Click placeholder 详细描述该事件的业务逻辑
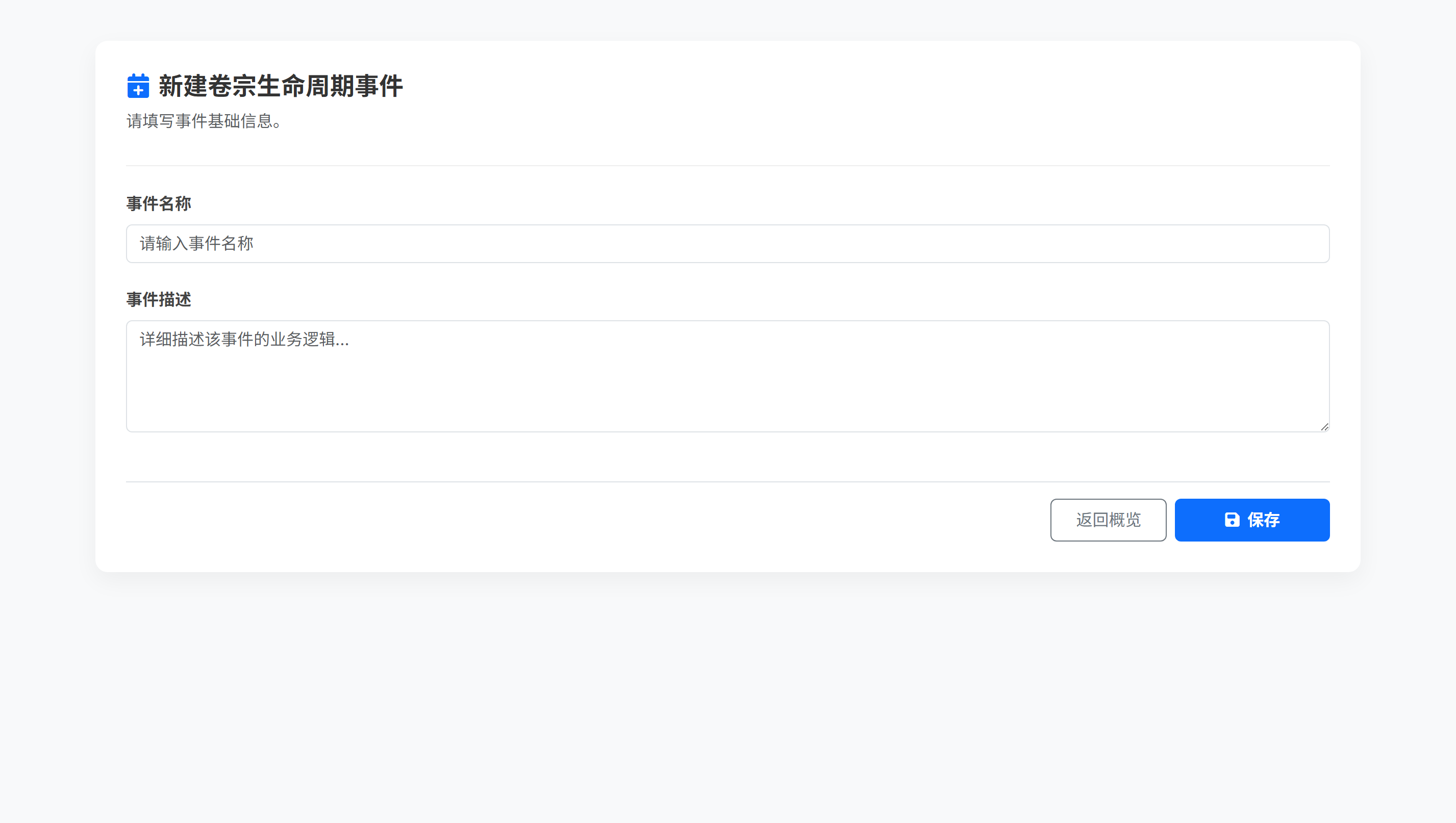The image size is (1456, 823). coord(244,339)
